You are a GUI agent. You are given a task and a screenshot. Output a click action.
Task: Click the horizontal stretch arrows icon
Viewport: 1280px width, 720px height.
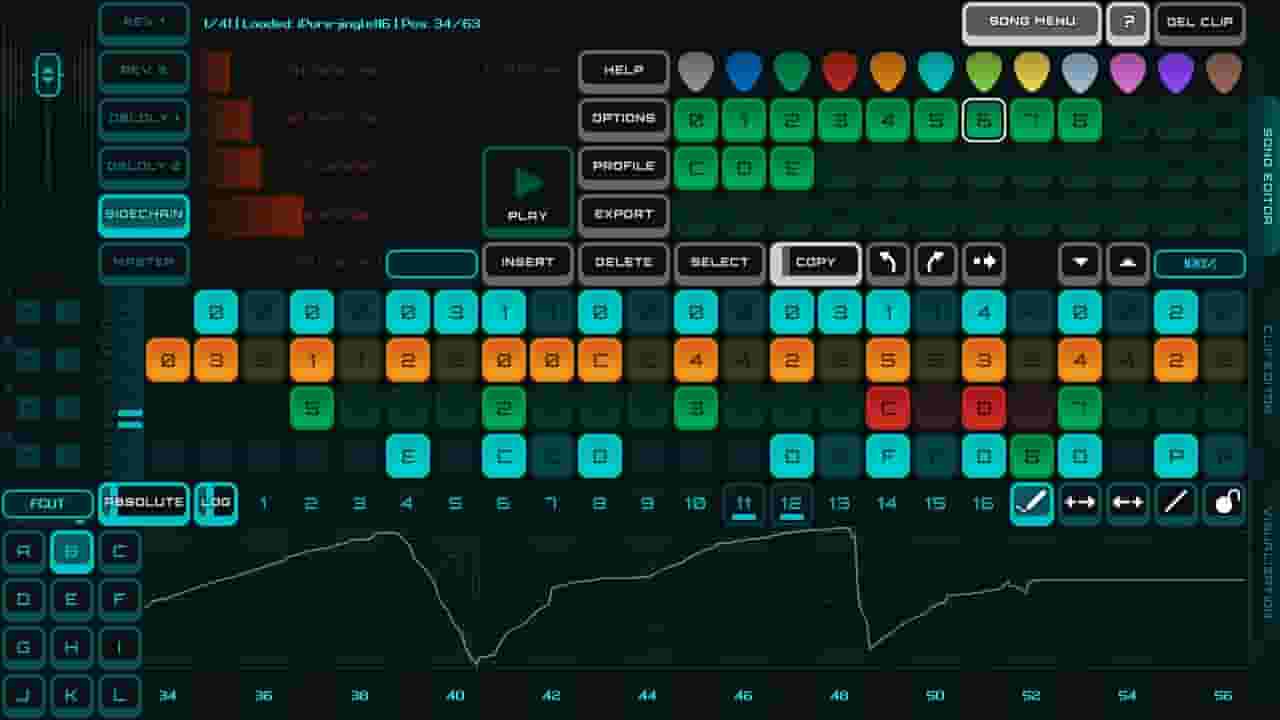tap(1080, 504)
